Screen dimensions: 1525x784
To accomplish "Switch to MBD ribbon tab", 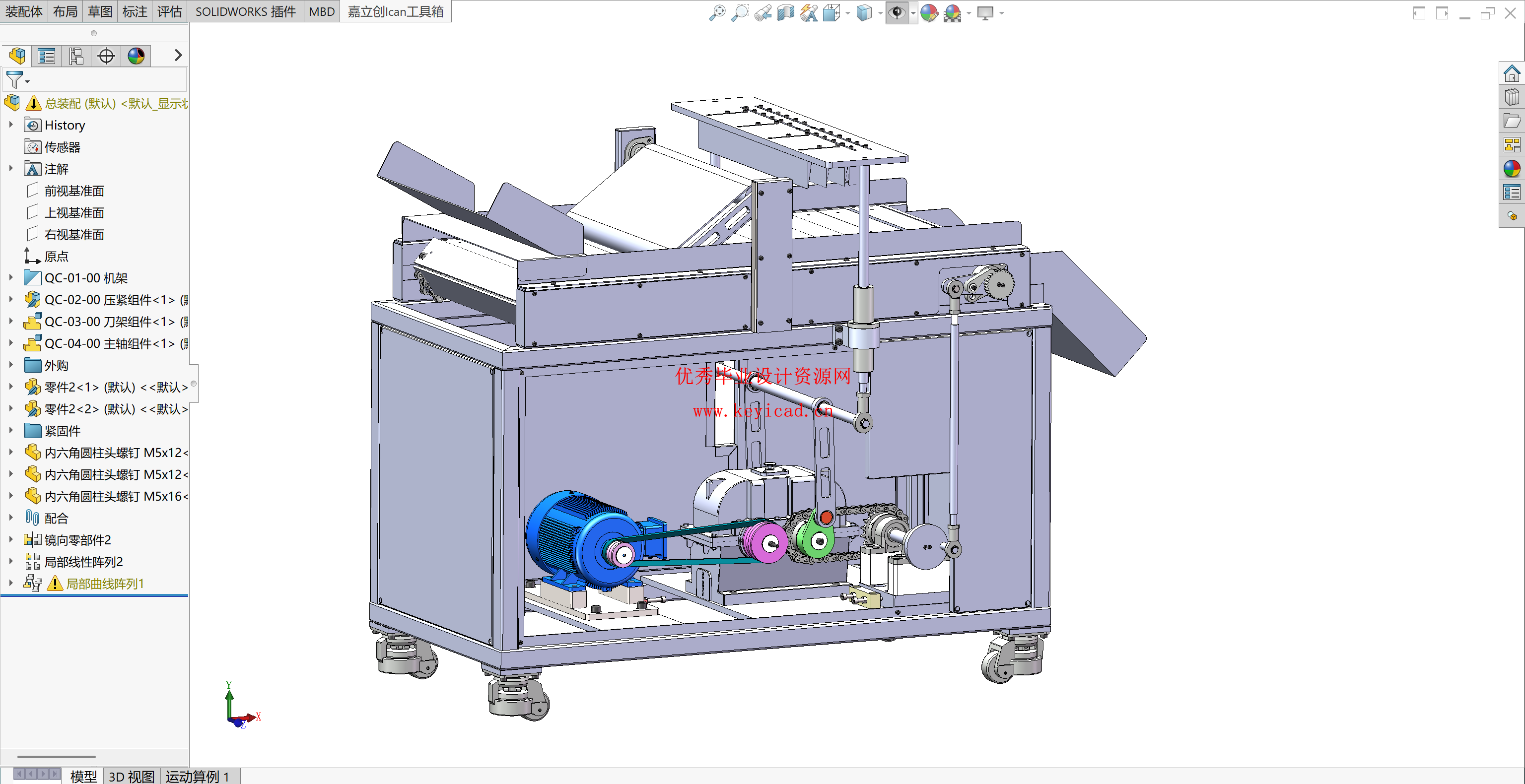I will (x=322, y=12).
